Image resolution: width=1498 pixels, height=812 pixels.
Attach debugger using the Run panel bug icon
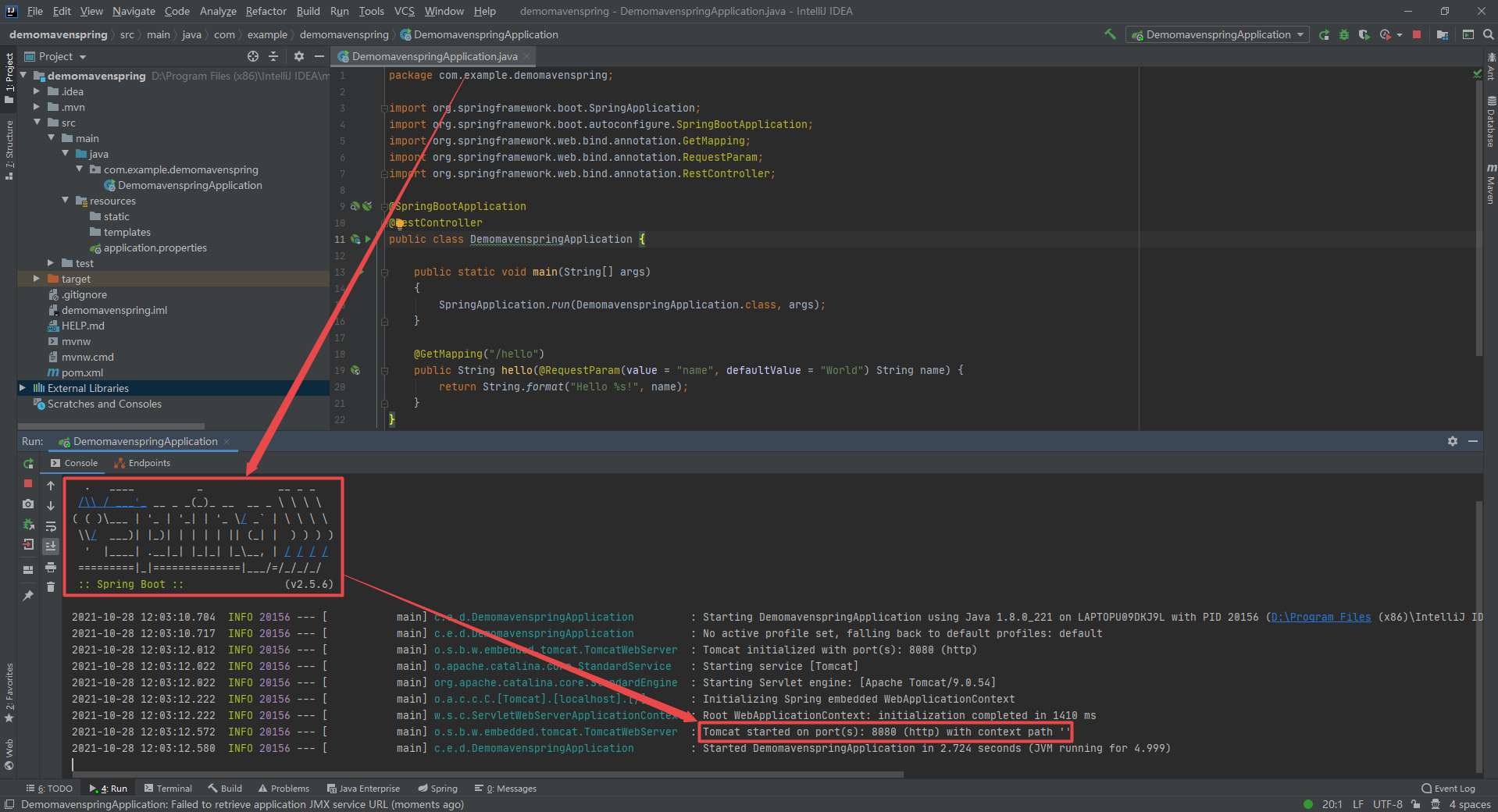point(28,525)
